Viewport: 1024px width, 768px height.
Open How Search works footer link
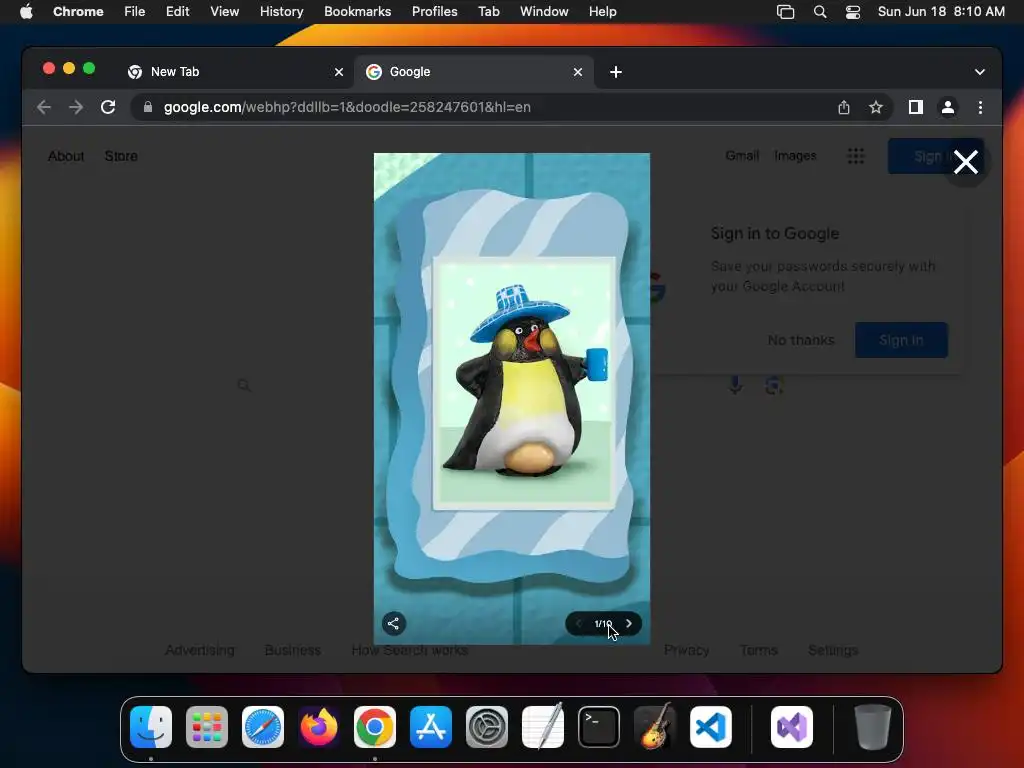[x=409, y=650]
